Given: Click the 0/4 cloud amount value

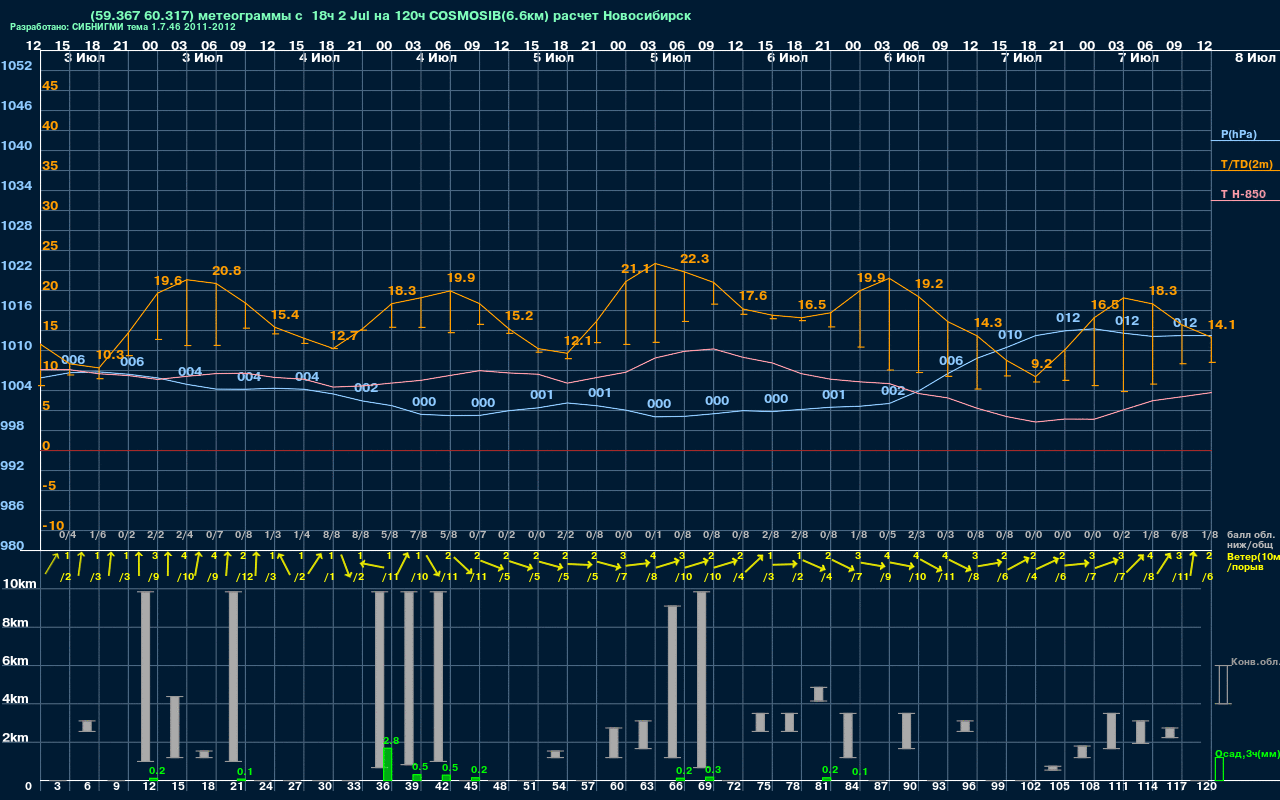Looking at the screenshot, I should click(x=68, y=535).
